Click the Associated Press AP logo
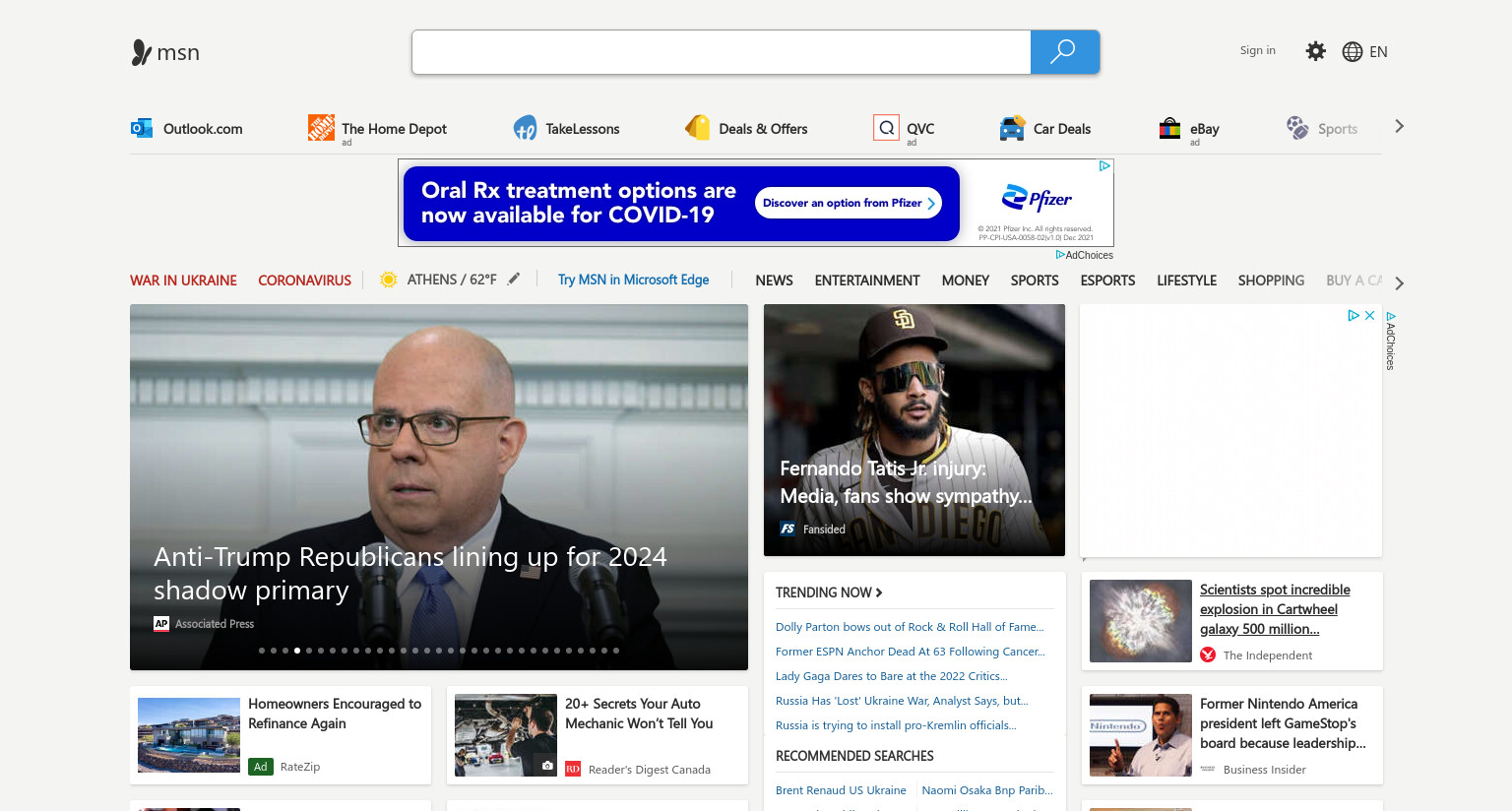 click(x=161, y=624)
